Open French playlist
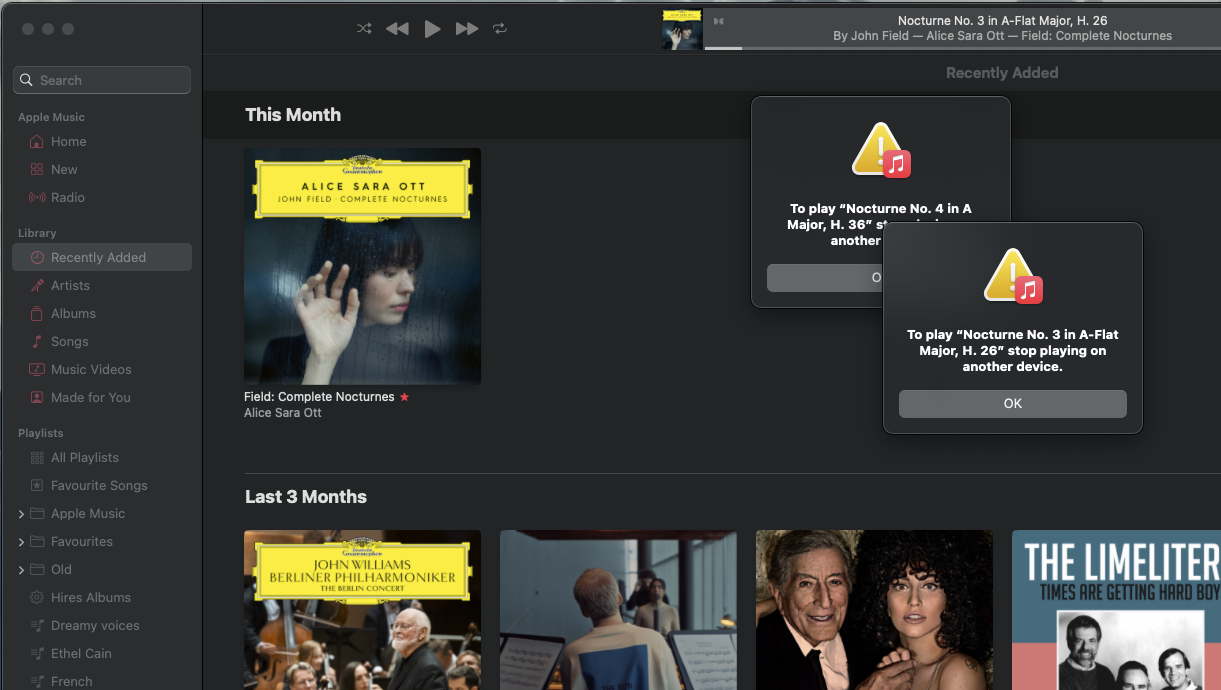Image resolution: width=1221 pixels, height=690 pixels. (102, 682)
